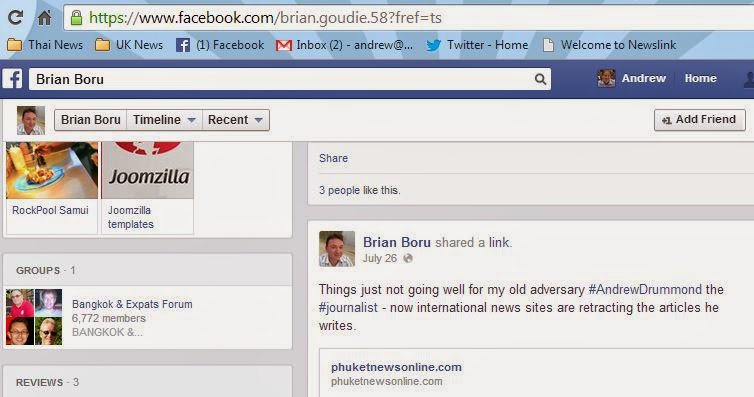The width and height of the screenshot is (754, 397).
Task: Open Andrew's profile in top bar
Action: [x=632, y=78]
